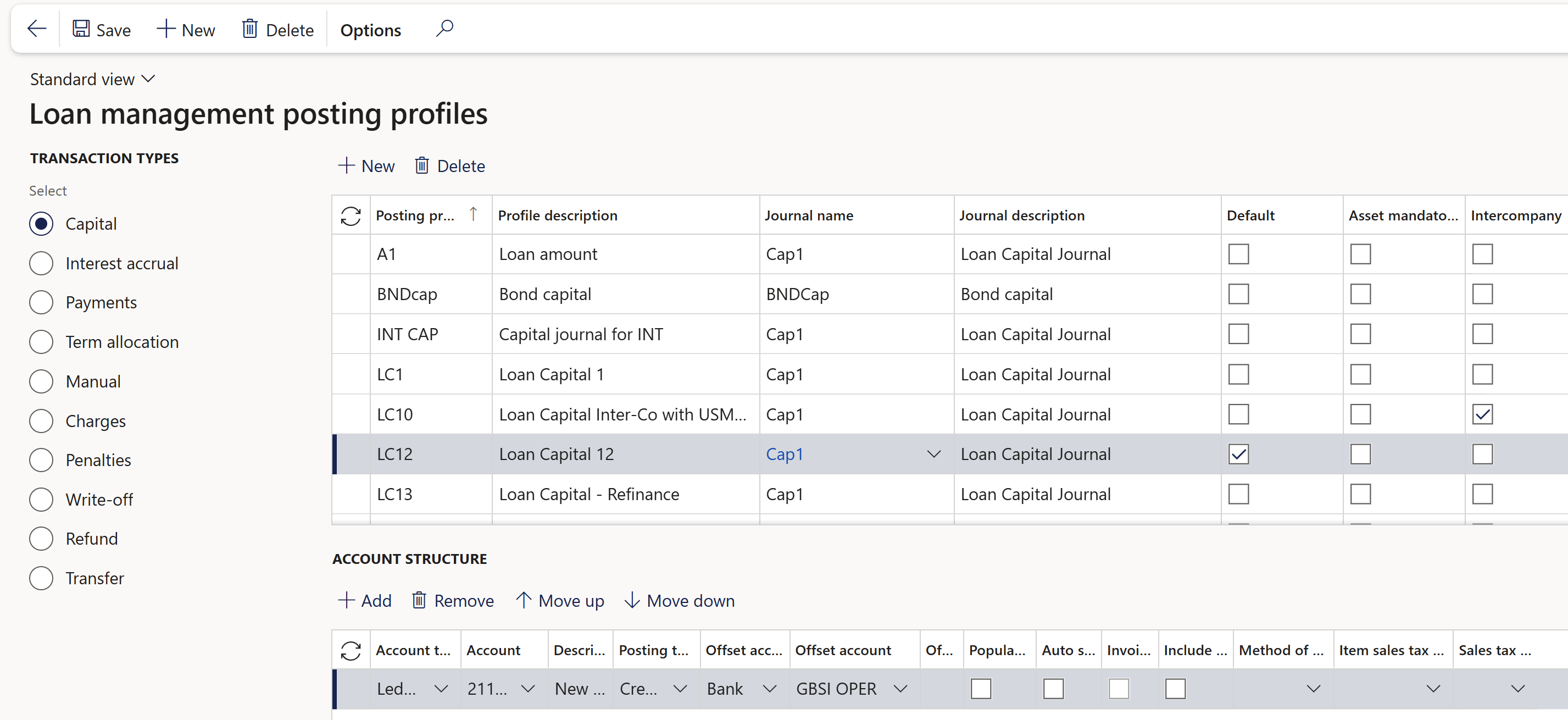The width and height of the screenshot is (1568, 720).
Task: Select the Capital transaction type
Action: [x=41, y=224]
